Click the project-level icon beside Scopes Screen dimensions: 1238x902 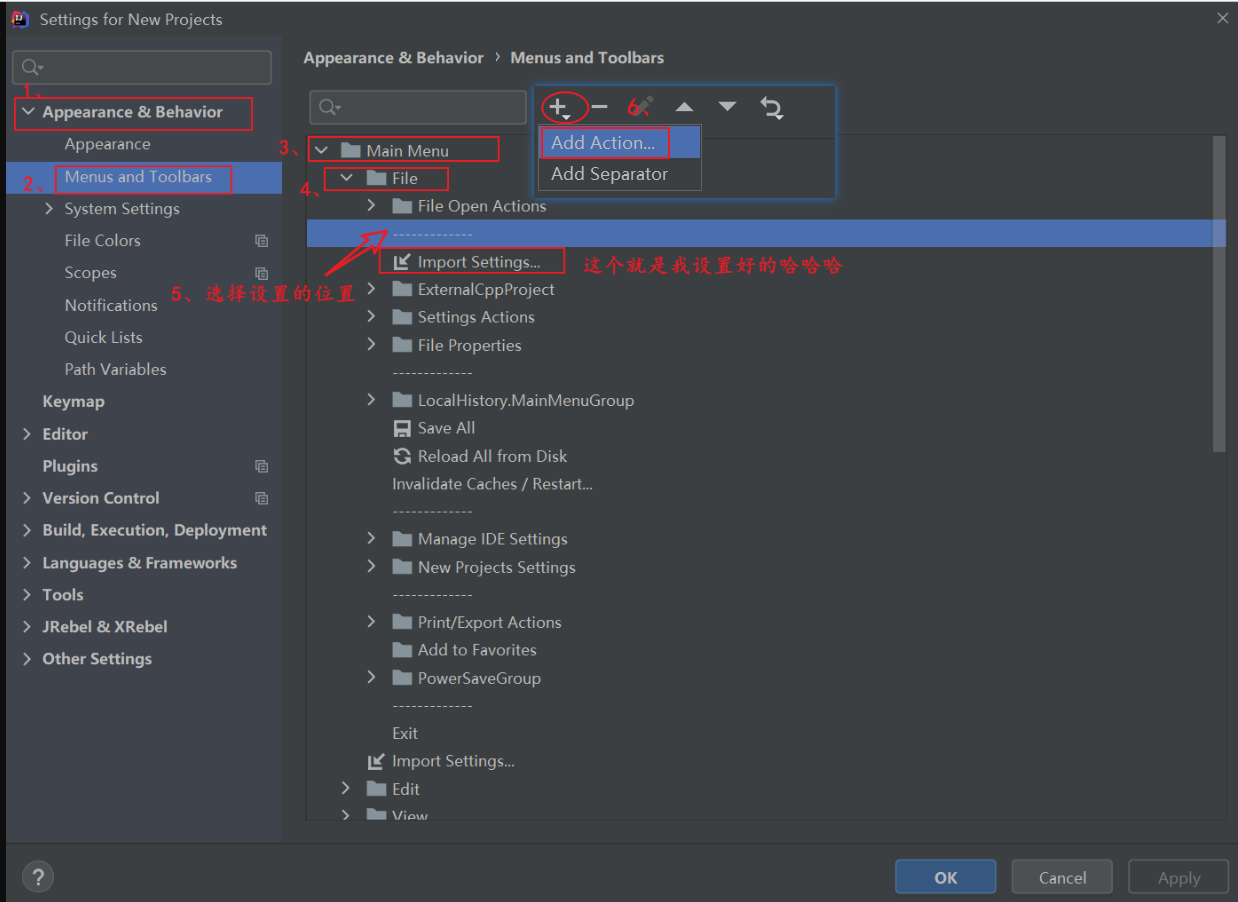coord(262,273)
